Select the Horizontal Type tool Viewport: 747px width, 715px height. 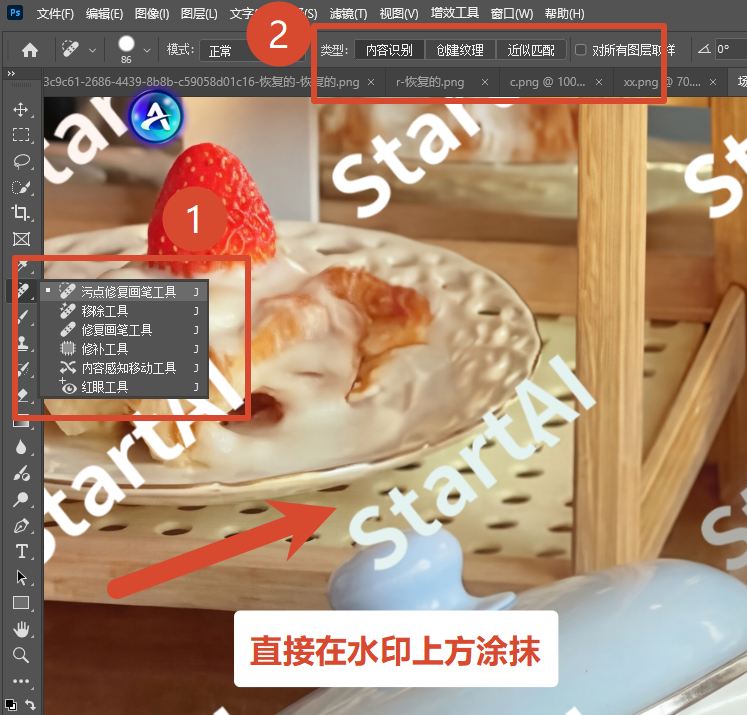click(21, 552)
